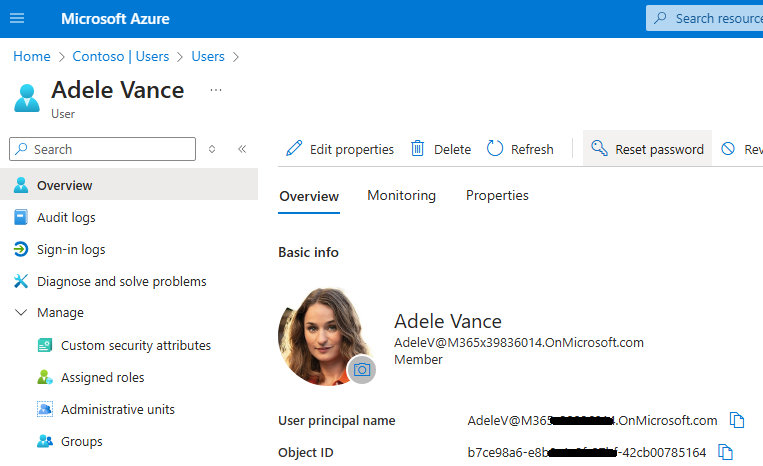
Task: Click the Adele Vance page title
Action: pyautogui.click(x=118, y=90)
